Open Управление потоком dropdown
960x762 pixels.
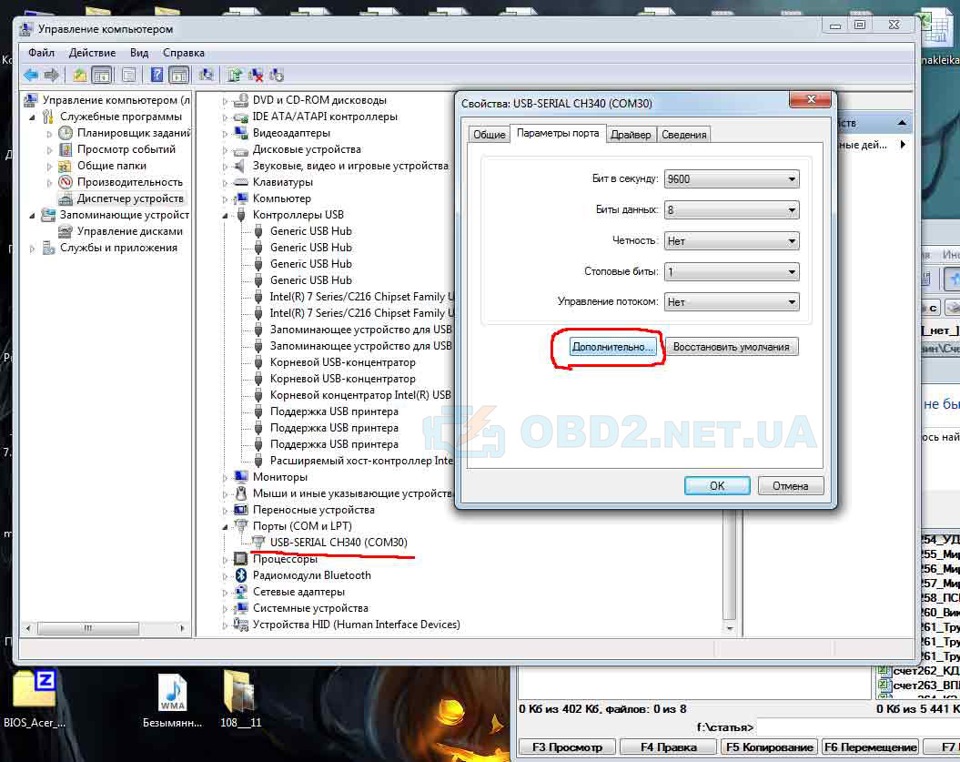point(732,302)
